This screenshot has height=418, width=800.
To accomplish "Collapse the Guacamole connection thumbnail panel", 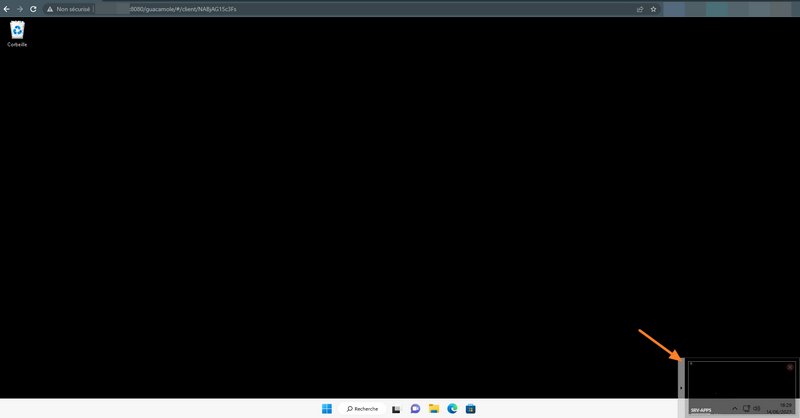I will 681,388.
